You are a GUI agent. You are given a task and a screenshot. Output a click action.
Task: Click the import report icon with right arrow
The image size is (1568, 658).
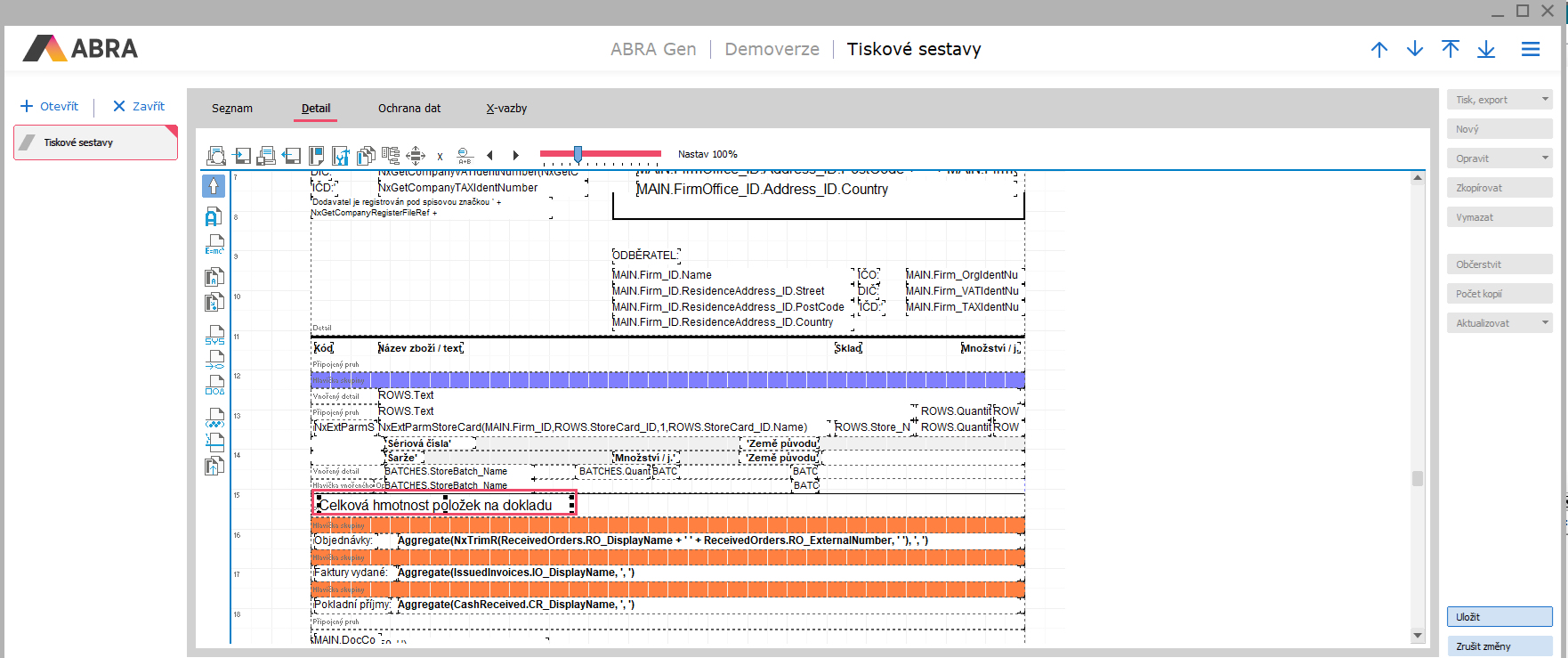(241, 156)
